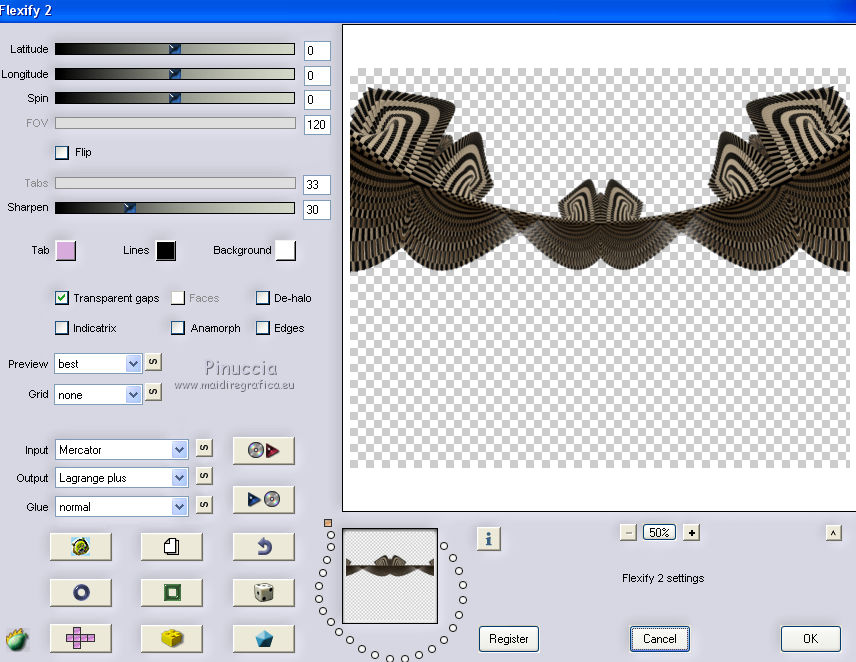Click the orange square above preset dots

(328, 523)
